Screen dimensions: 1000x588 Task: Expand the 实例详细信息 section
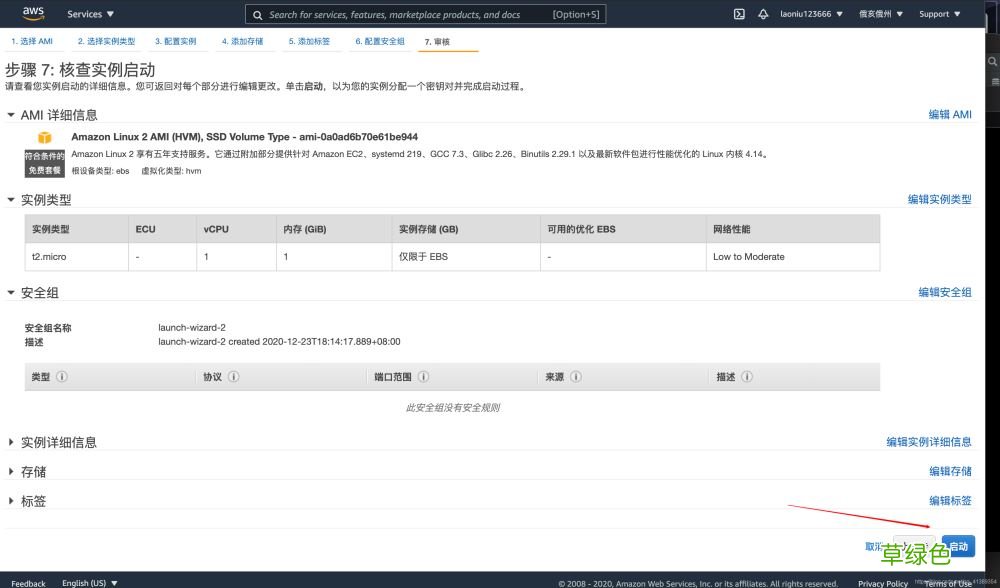pyautogui.click(x=58, y=442)
